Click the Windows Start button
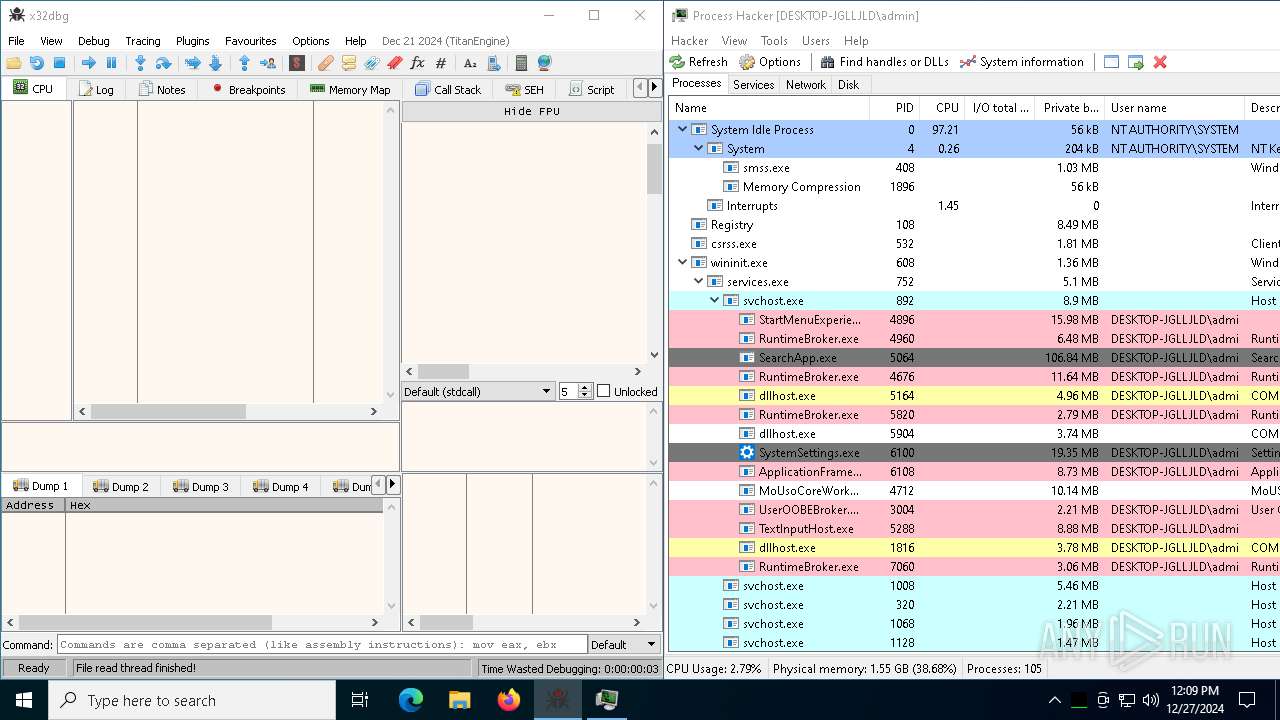 coord(24,700)
